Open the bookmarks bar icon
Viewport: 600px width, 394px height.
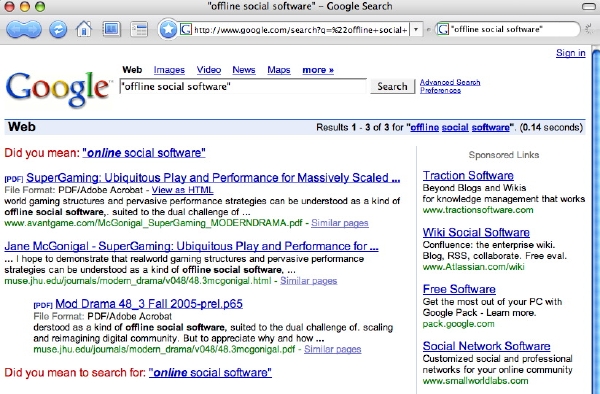[111, 29]
